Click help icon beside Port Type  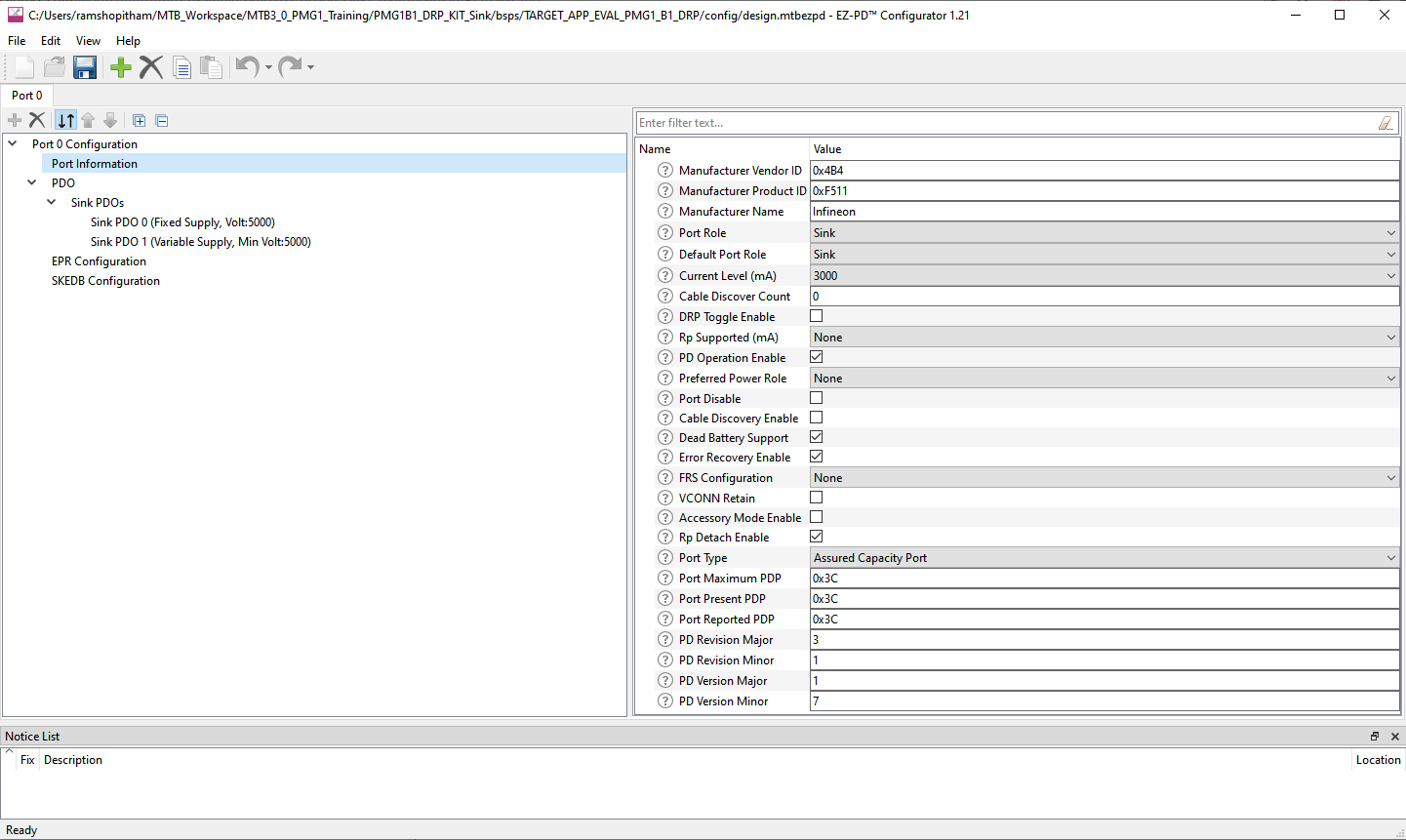[665, 557]
